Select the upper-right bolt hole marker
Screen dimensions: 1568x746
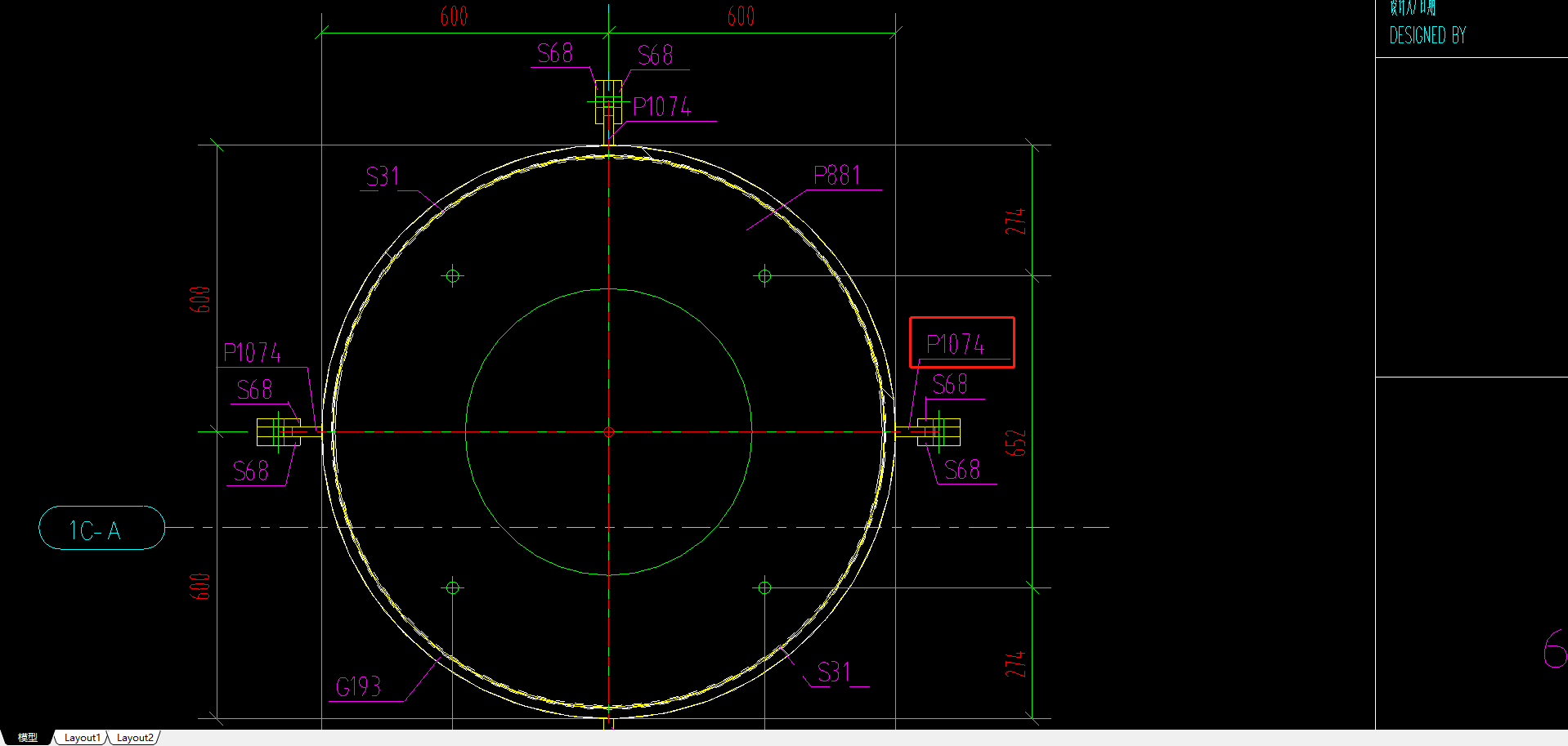point(764,276)
